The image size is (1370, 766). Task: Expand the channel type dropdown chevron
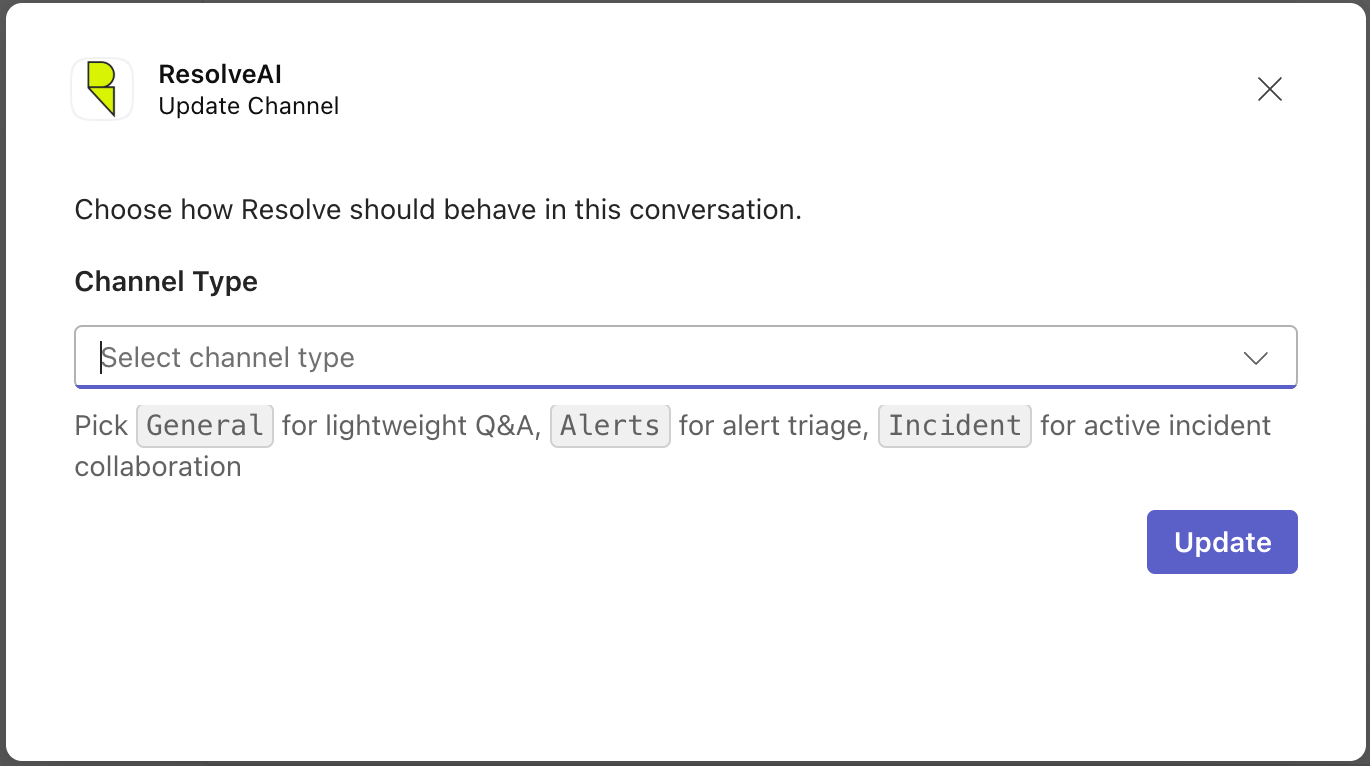coord(1256,358)
